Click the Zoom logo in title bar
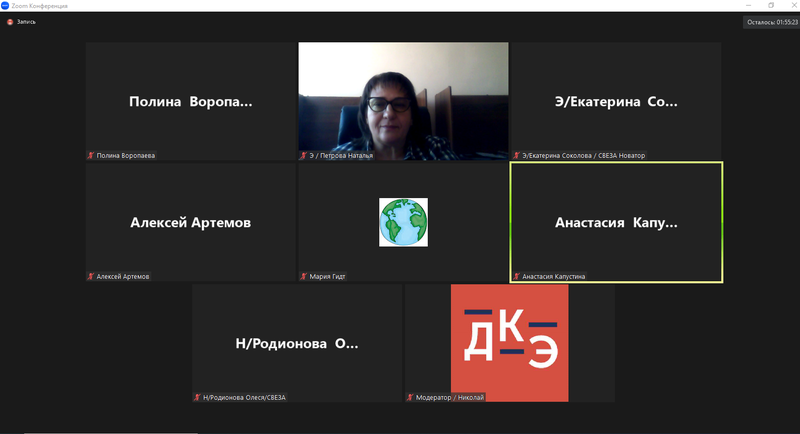The image size is (800, 434). (x=5, y=5)
